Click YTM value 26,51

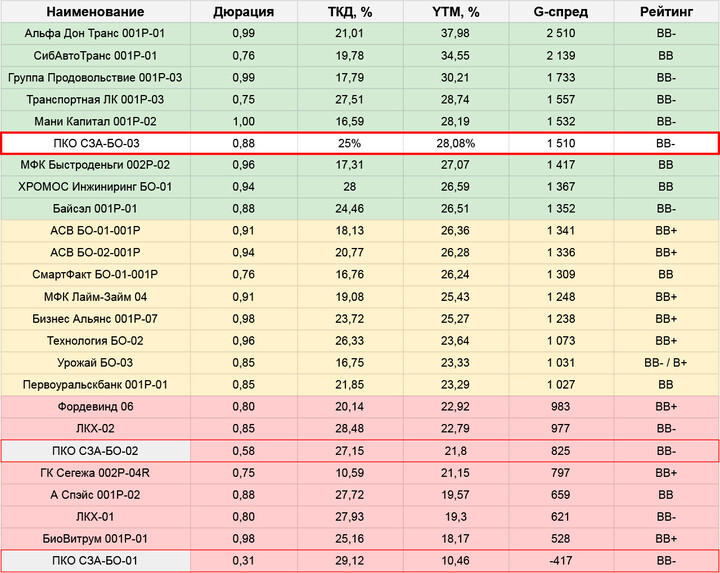point(456,209)
